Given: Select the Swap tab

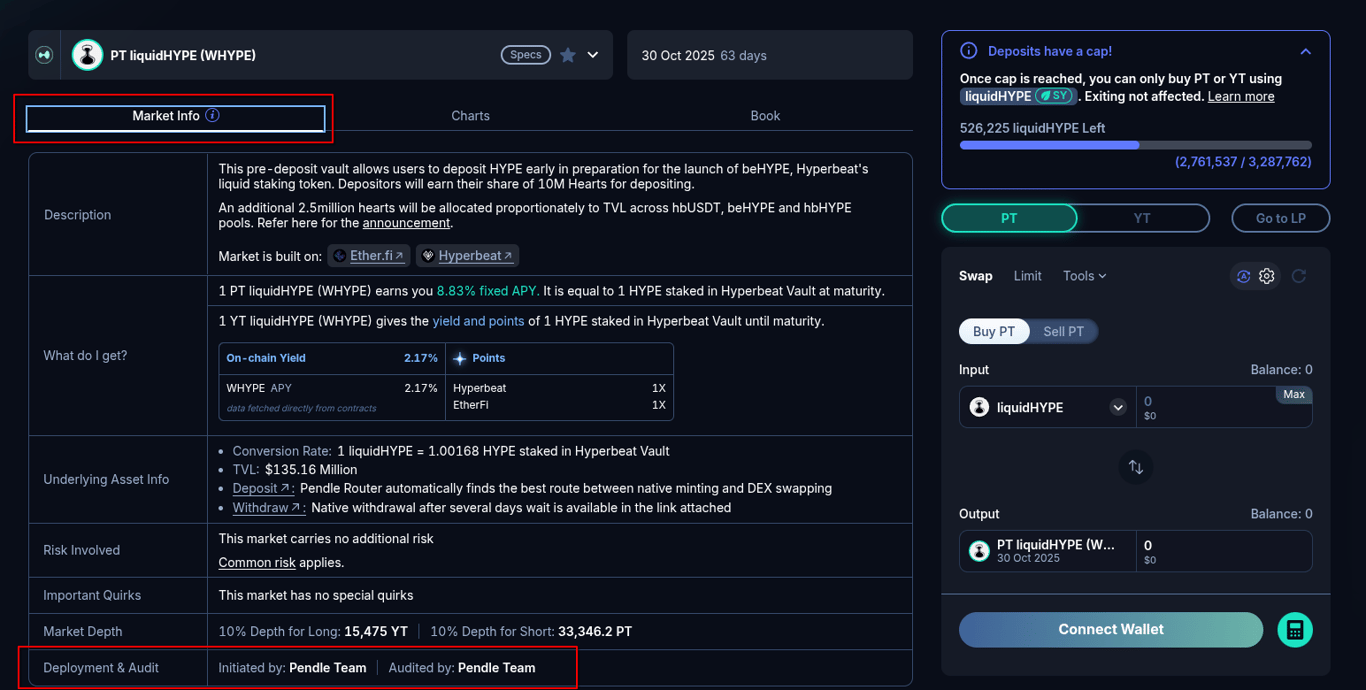Looking at the screenshot, I should pos(976,276).
